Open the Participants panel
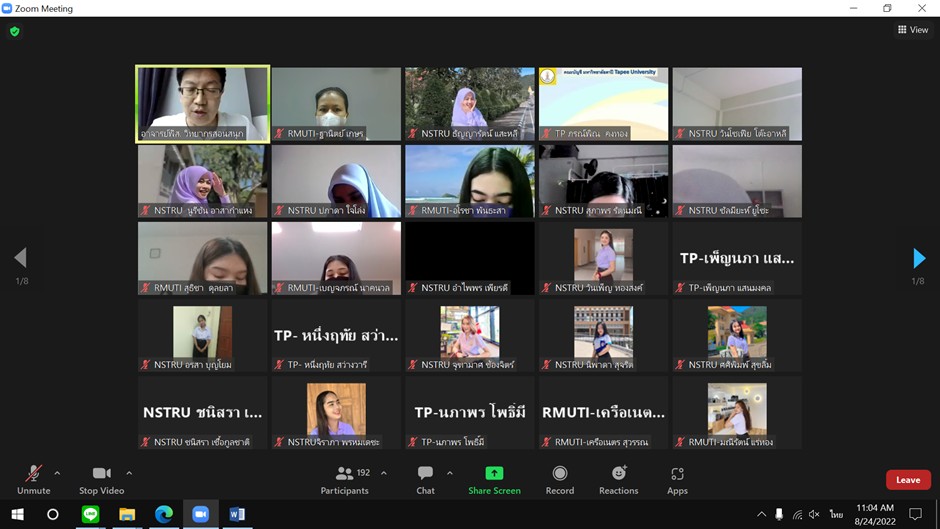This screenshot has height=529, width=940. tap(345, 479)
